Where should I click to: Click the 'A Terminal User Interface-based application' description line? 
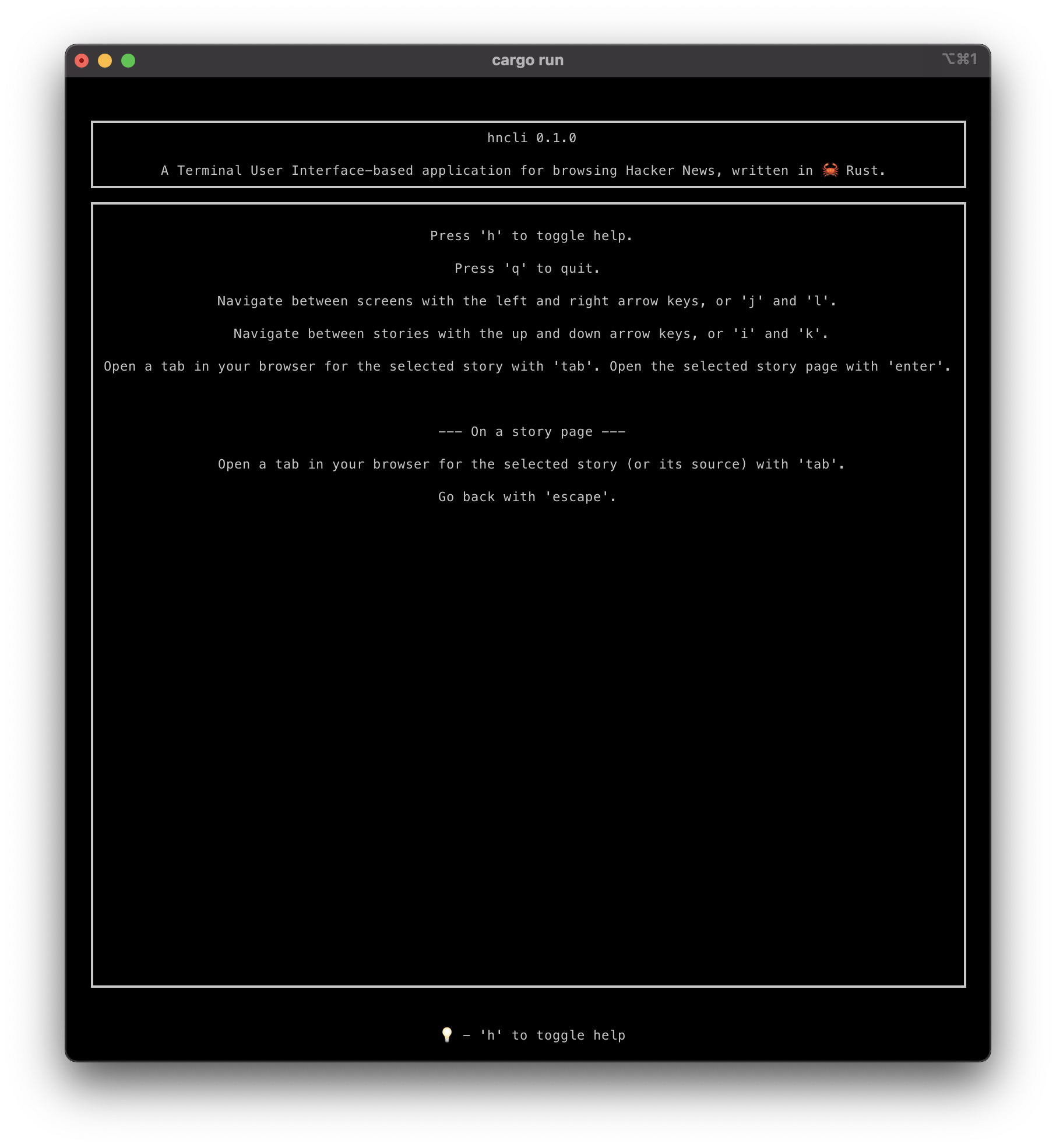(x=523, y=171)
